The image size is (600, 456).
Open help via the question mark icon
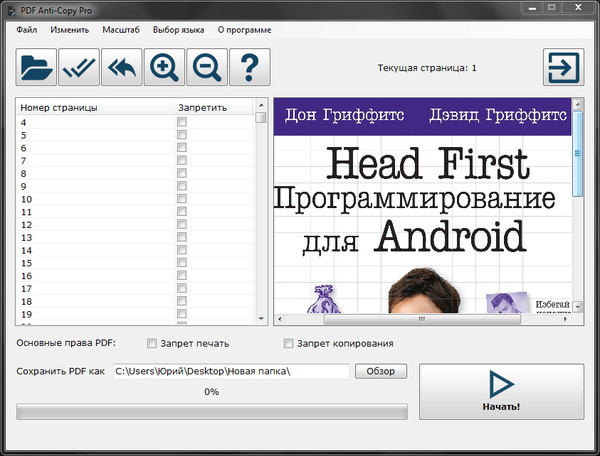pos(250,67)
